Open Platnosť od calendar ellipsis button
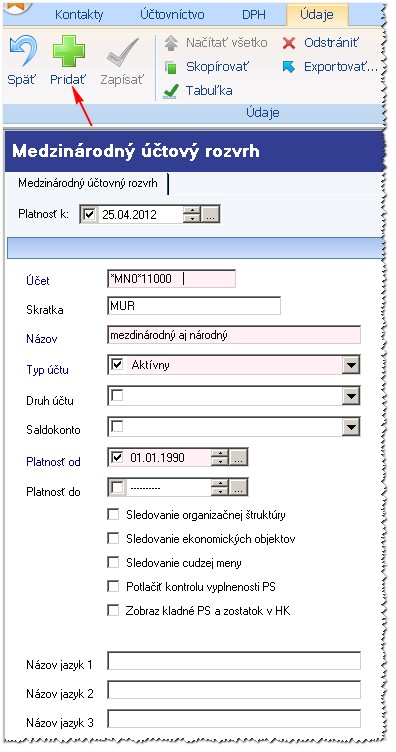Viewport: 396px width, 752px height. (238, 458)
